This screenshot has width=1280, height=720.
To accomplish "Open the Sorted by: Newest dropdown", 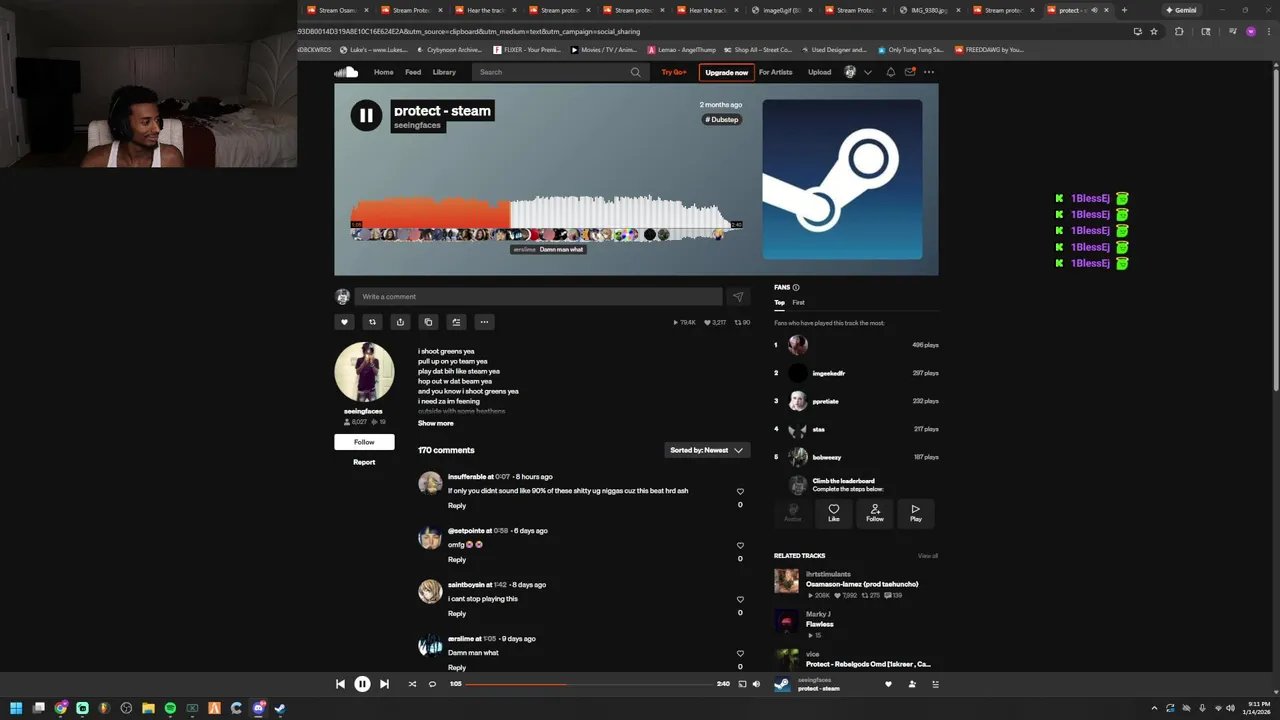I will 707,450.
